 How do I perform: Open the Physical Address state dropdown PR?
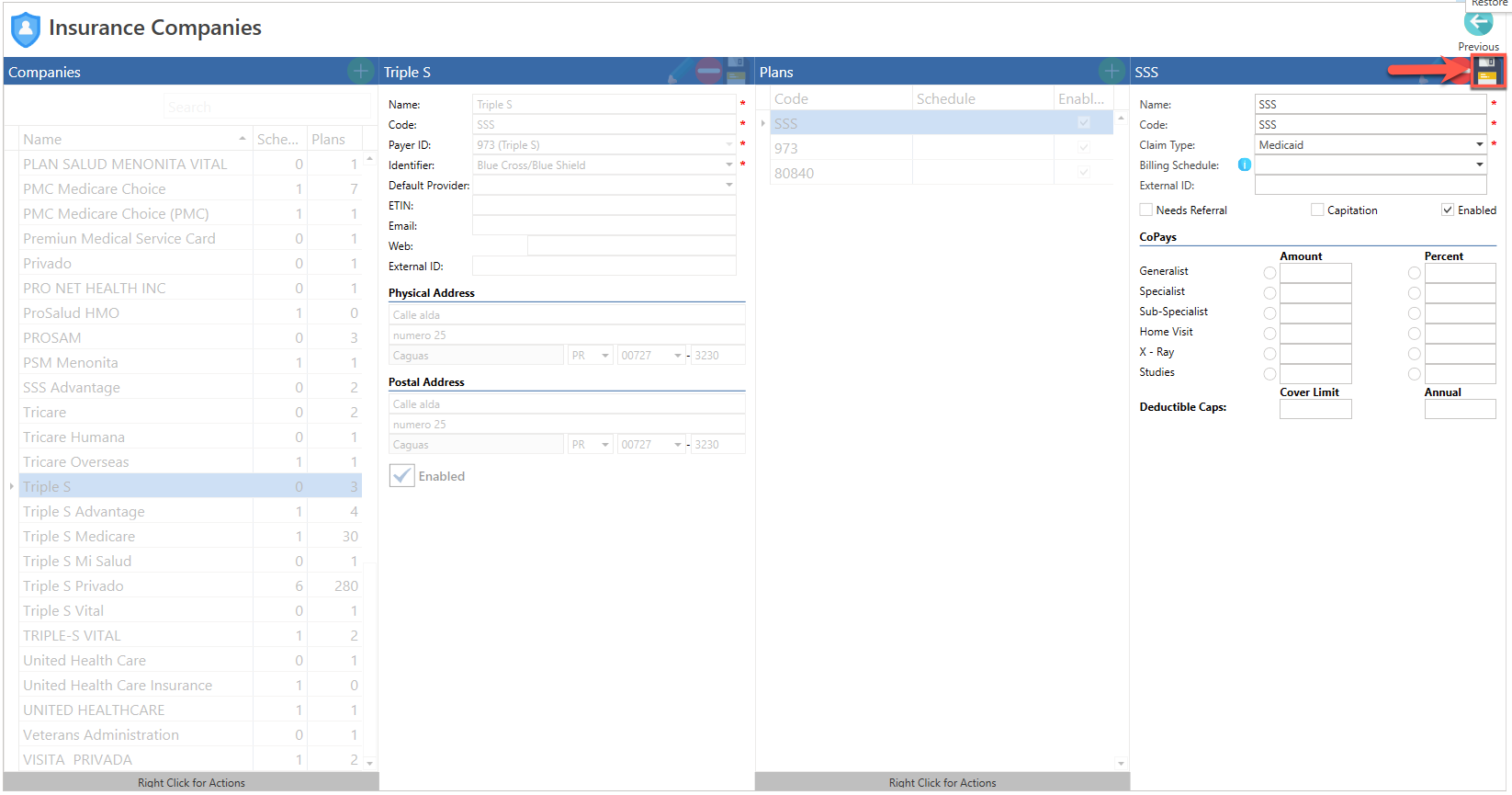pos(605,355)
